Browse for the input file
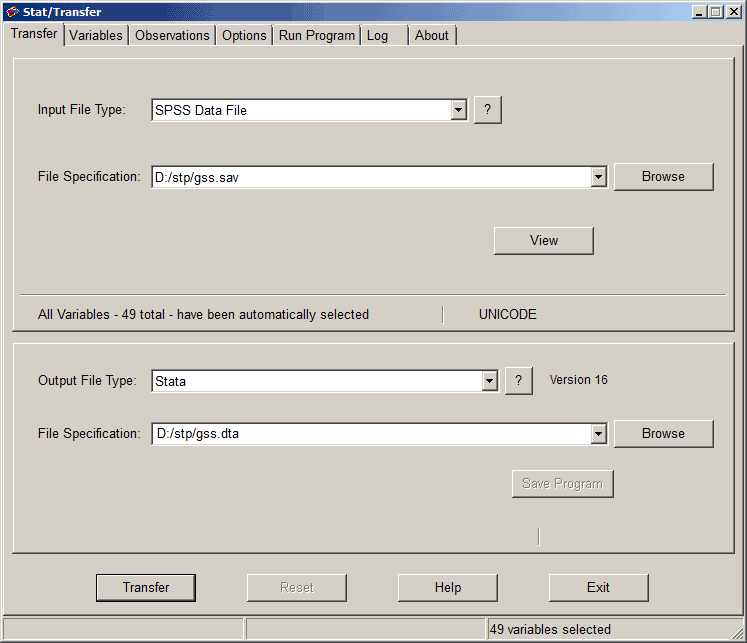 [x=663, y=177]
